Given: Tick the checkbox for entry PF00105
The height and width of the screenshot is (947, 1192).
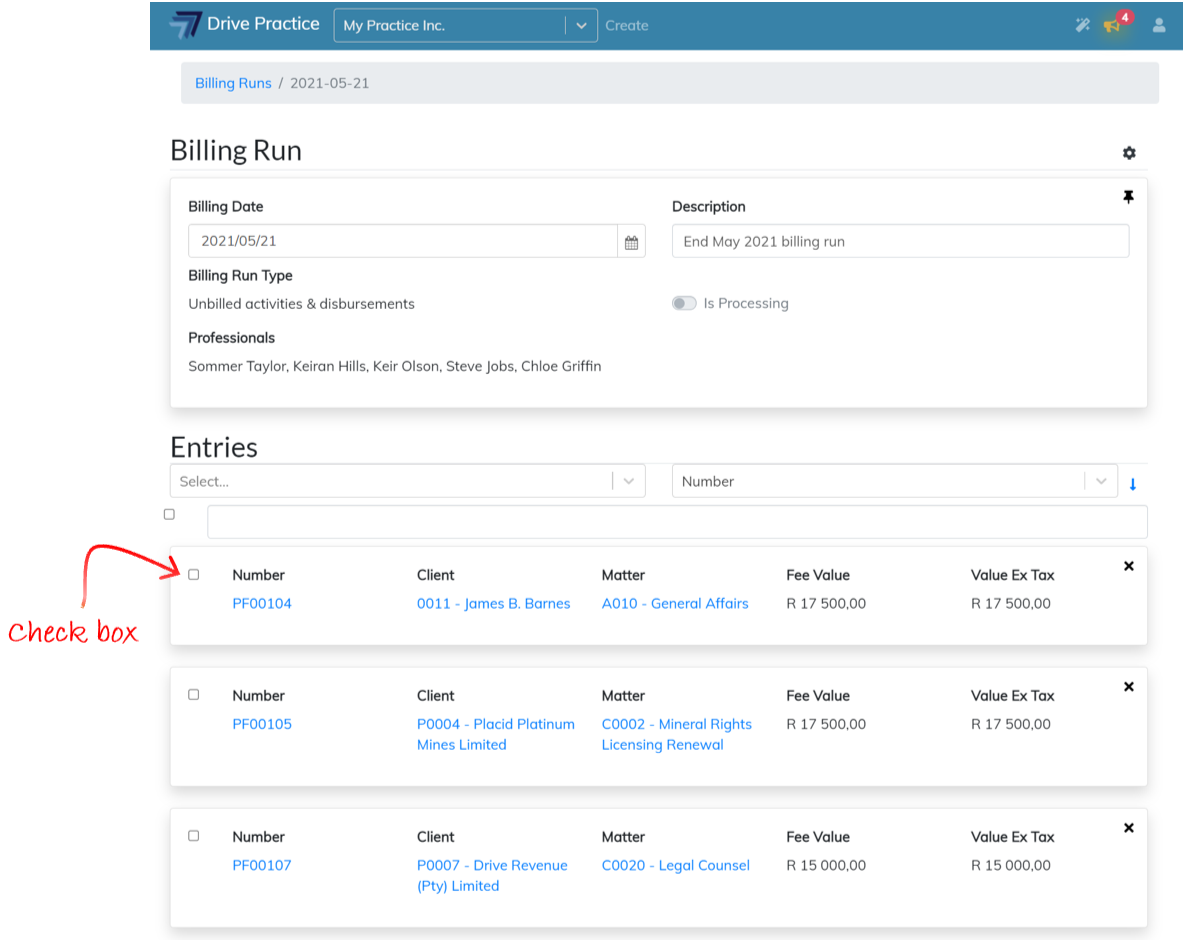Looking at the screenshot, I should coord(194,695).
